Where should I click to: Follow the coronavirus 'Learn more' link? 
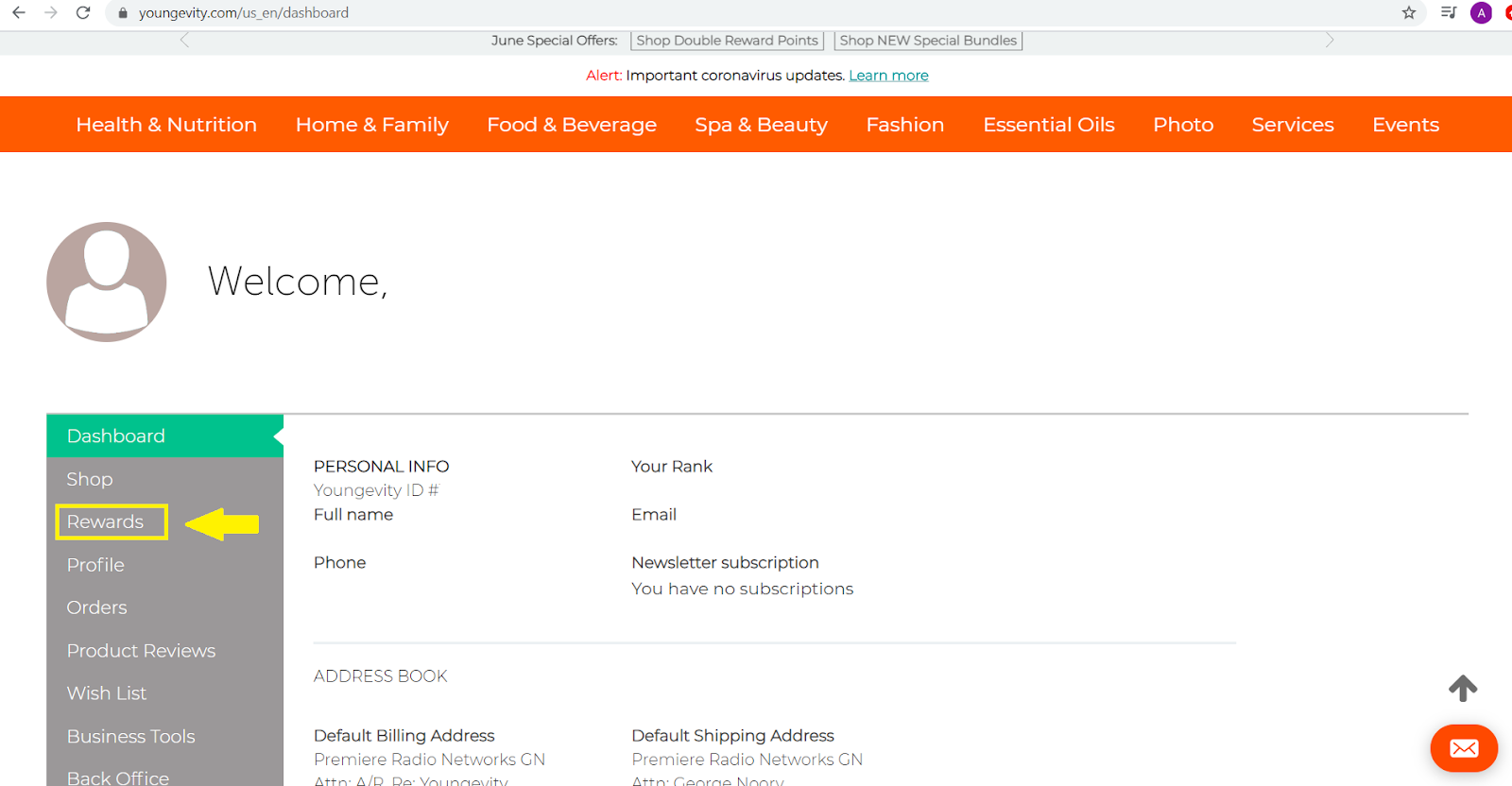tap(888, 76)
